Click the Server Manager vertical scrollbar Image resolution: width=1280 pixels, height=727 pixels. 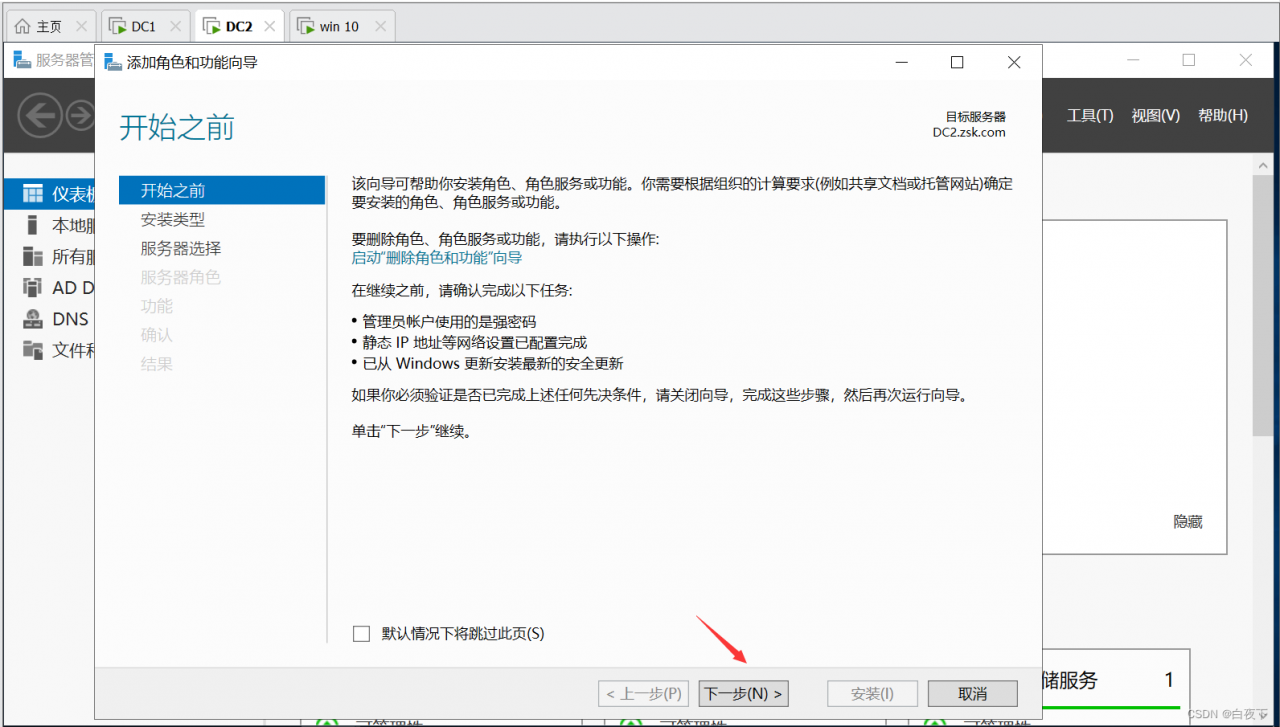click(x=1264, y=305)
